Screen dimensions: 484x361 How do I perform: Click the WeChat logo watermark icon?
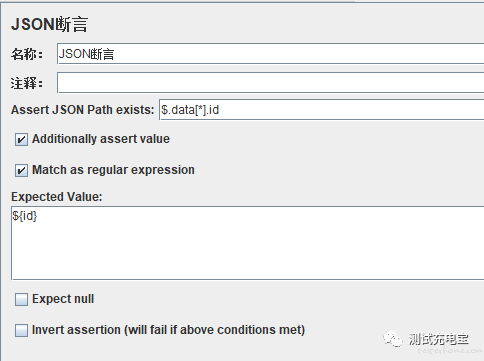click(393, 339)
